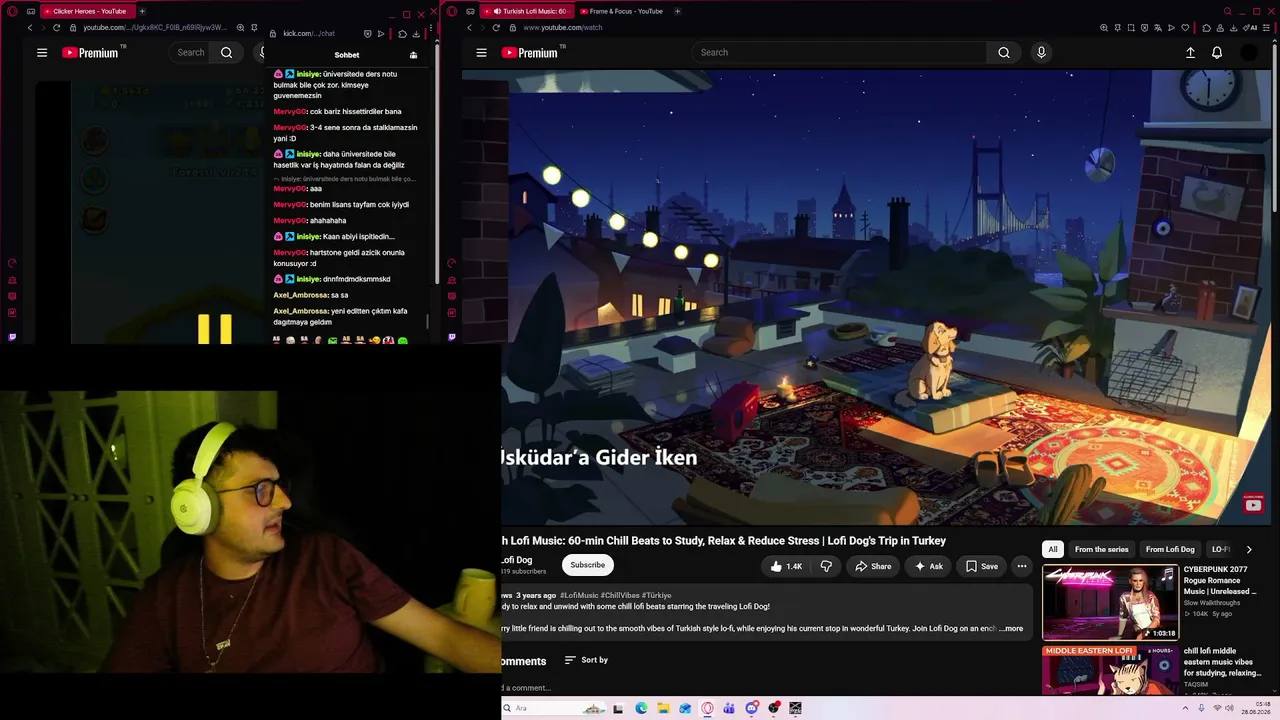Click the Slow Walkthroughs channel name
1280x720 pixels.
coord(1212,603)
